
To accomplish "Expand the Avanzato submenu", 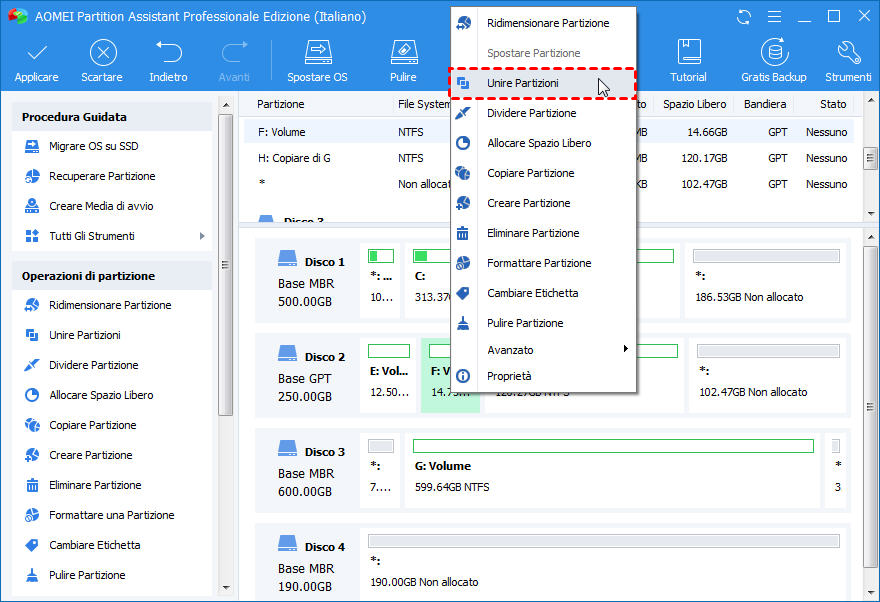I will coord(543,350).
